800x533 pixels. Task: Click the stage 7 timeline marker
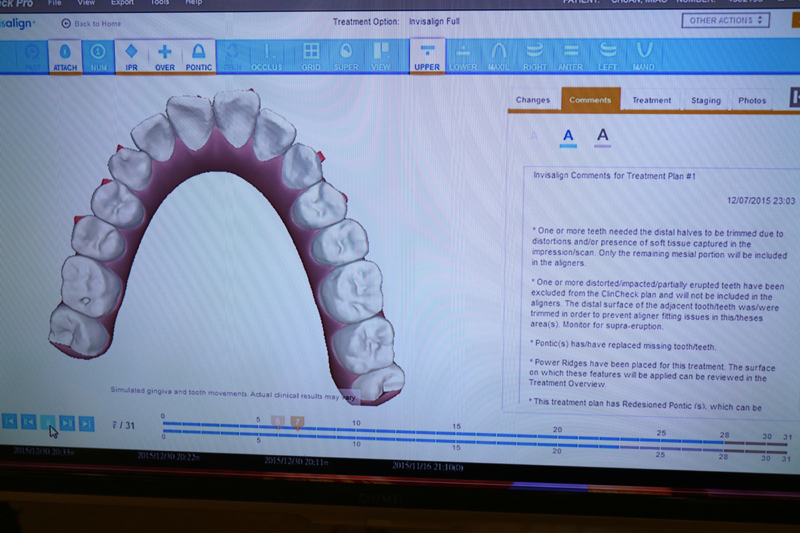point(297,422)
